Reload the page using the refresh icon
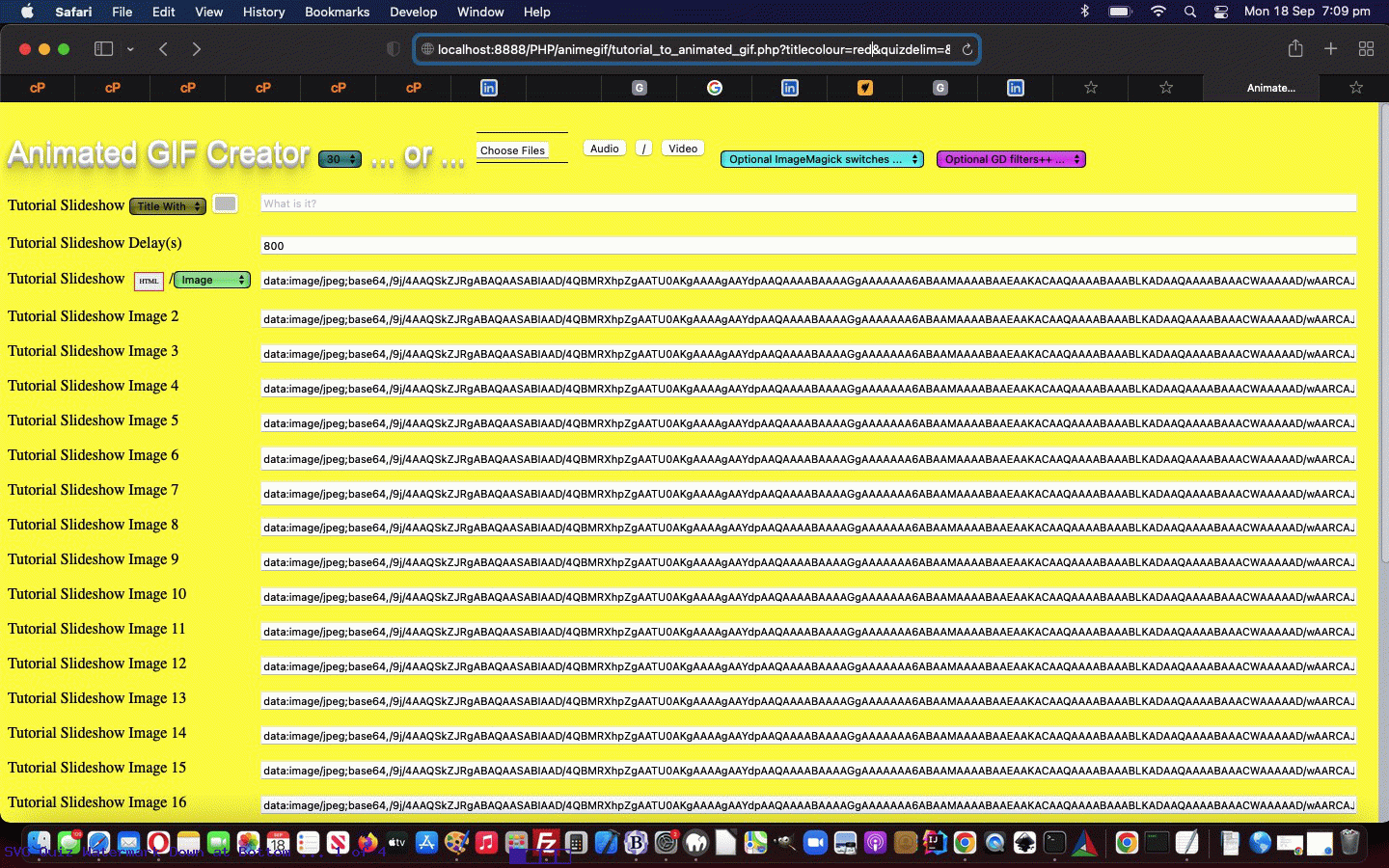Image resolution: width=1389 pixels, height=868 pixels. [967, 49]
